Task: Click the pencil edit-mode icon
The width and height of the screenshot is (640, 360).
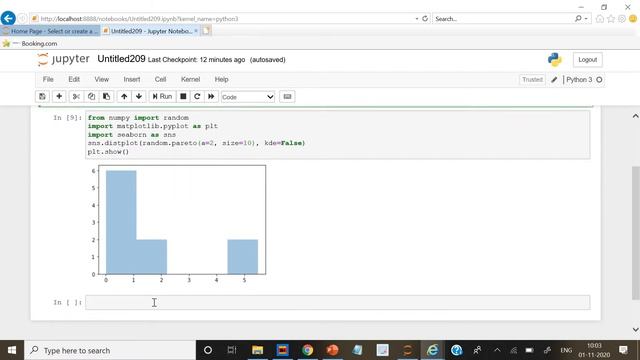Action: [554, 80]
